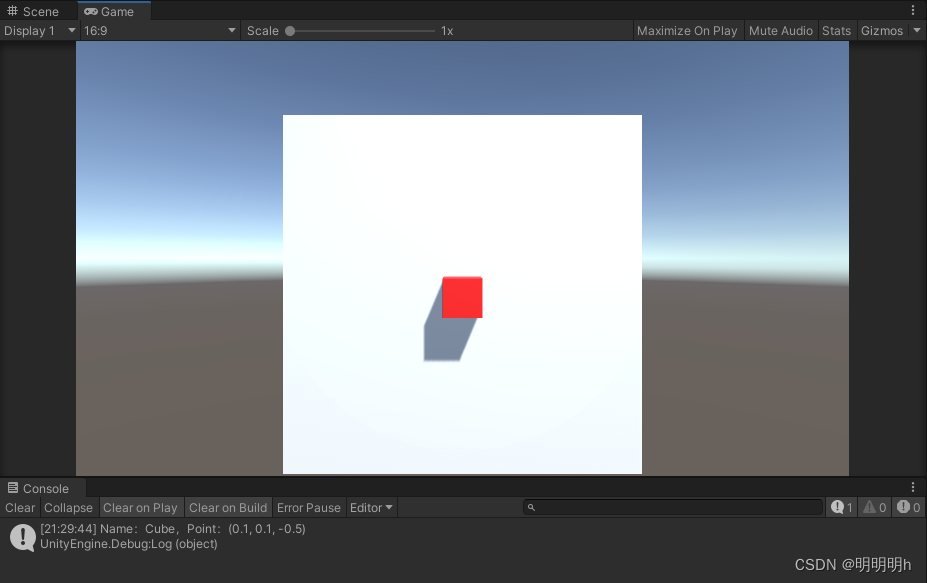This screenshot has height=583, width=927.
Task: Click the log entry exclamation icon in Console
Action: point(20,536)
